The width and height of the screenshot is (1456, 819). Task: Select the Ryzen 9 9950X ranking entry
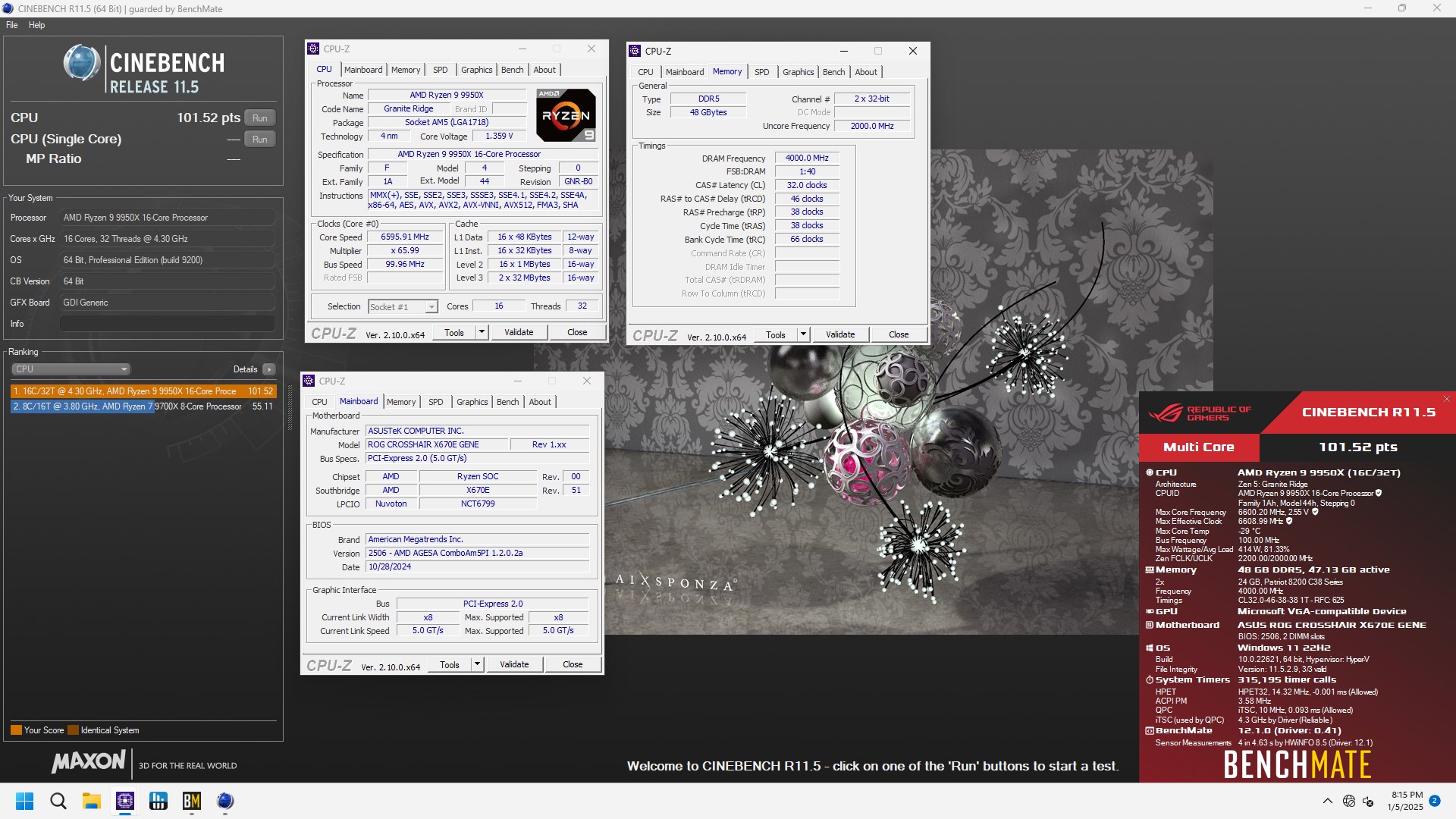coord(143,391)
